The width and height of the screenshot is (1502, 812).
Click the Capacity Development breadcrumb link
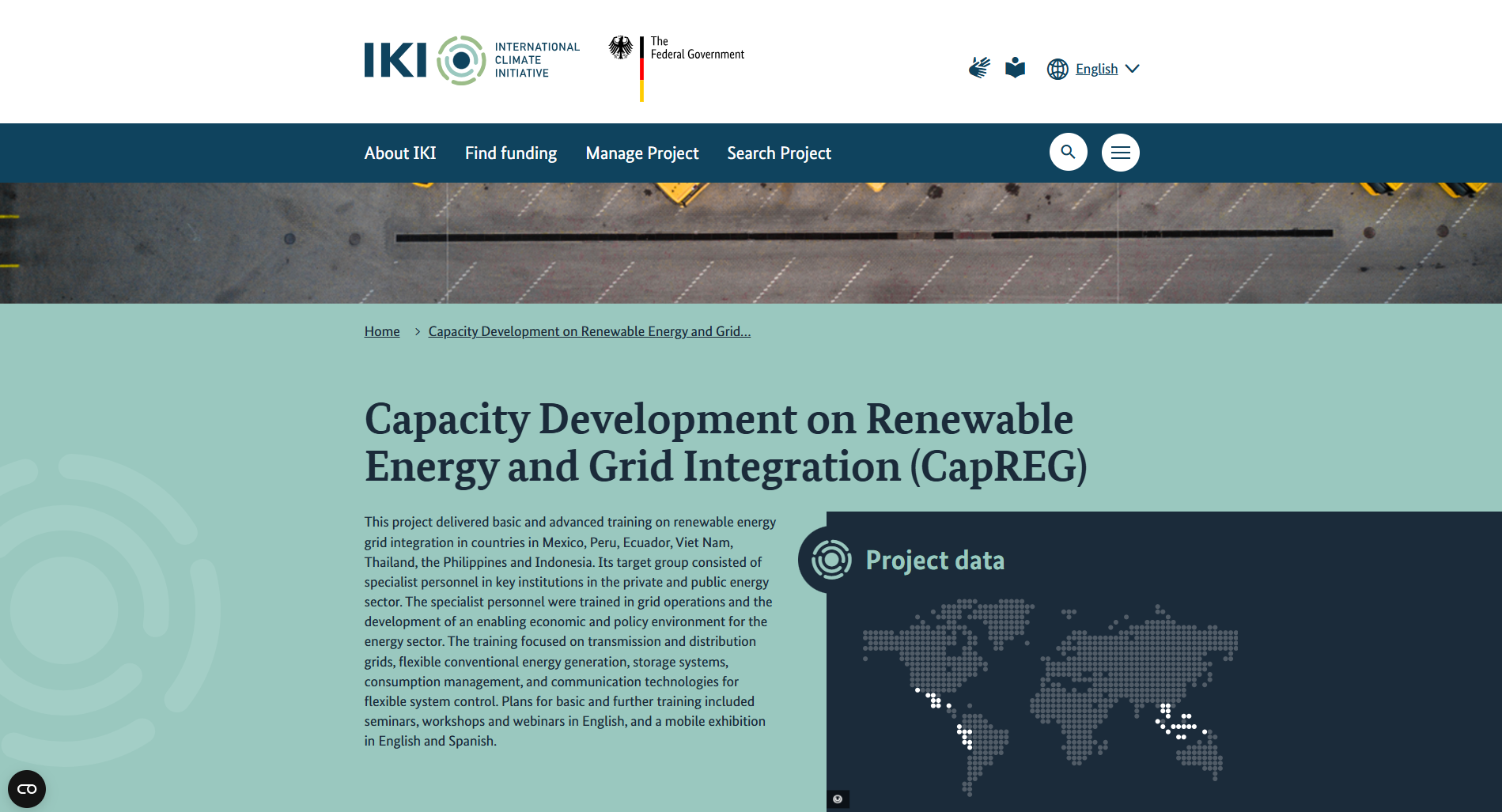589,331
